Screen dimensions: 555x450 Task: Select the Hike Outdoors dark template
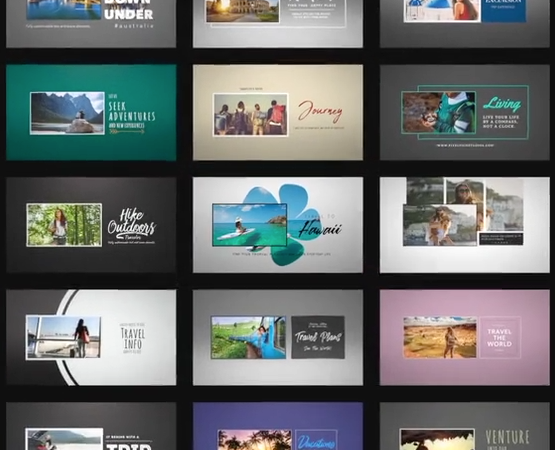[91, 225]
